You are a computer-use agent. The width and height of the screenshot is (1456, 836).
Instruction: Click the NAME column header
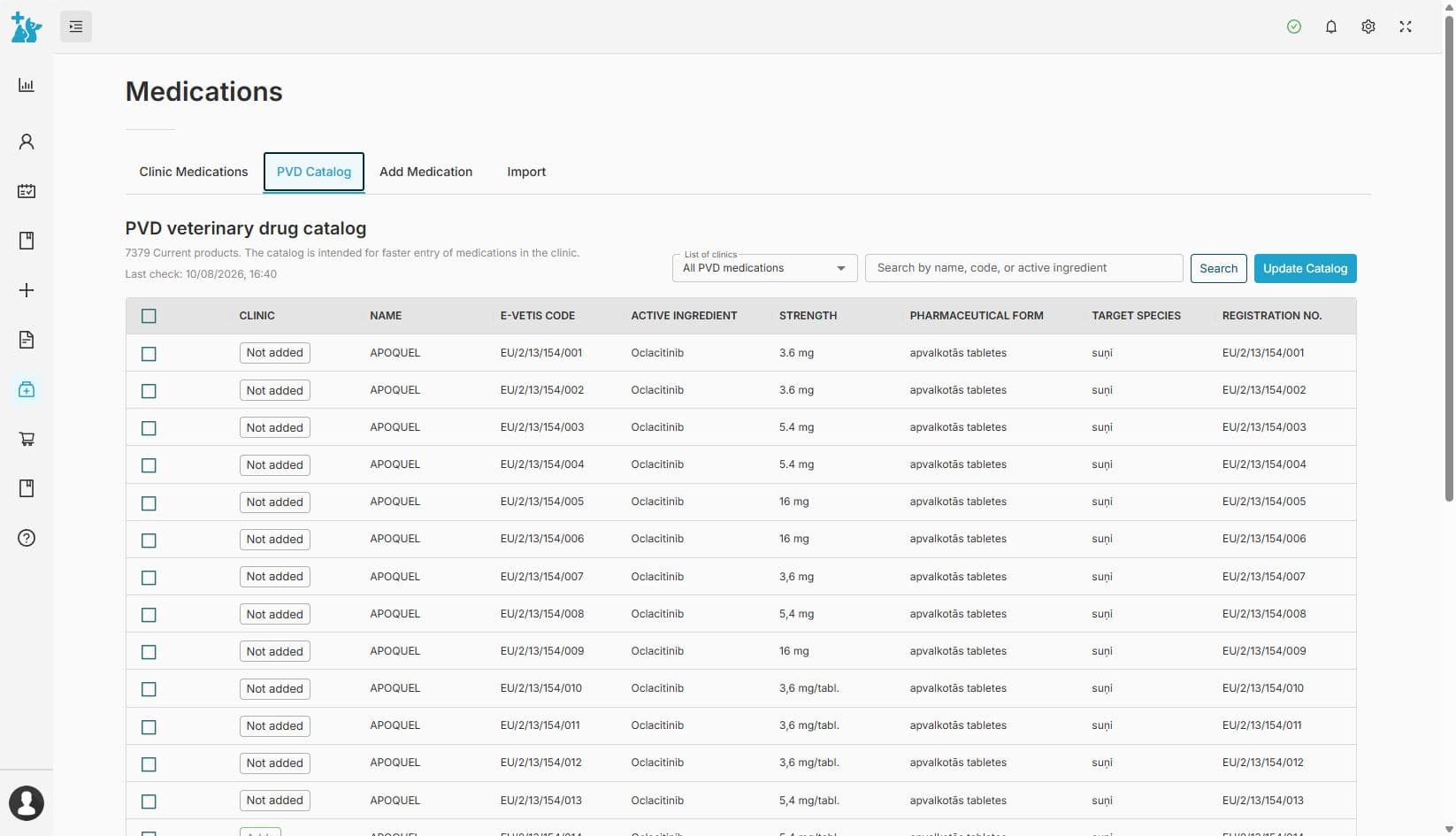coord(386,316)
